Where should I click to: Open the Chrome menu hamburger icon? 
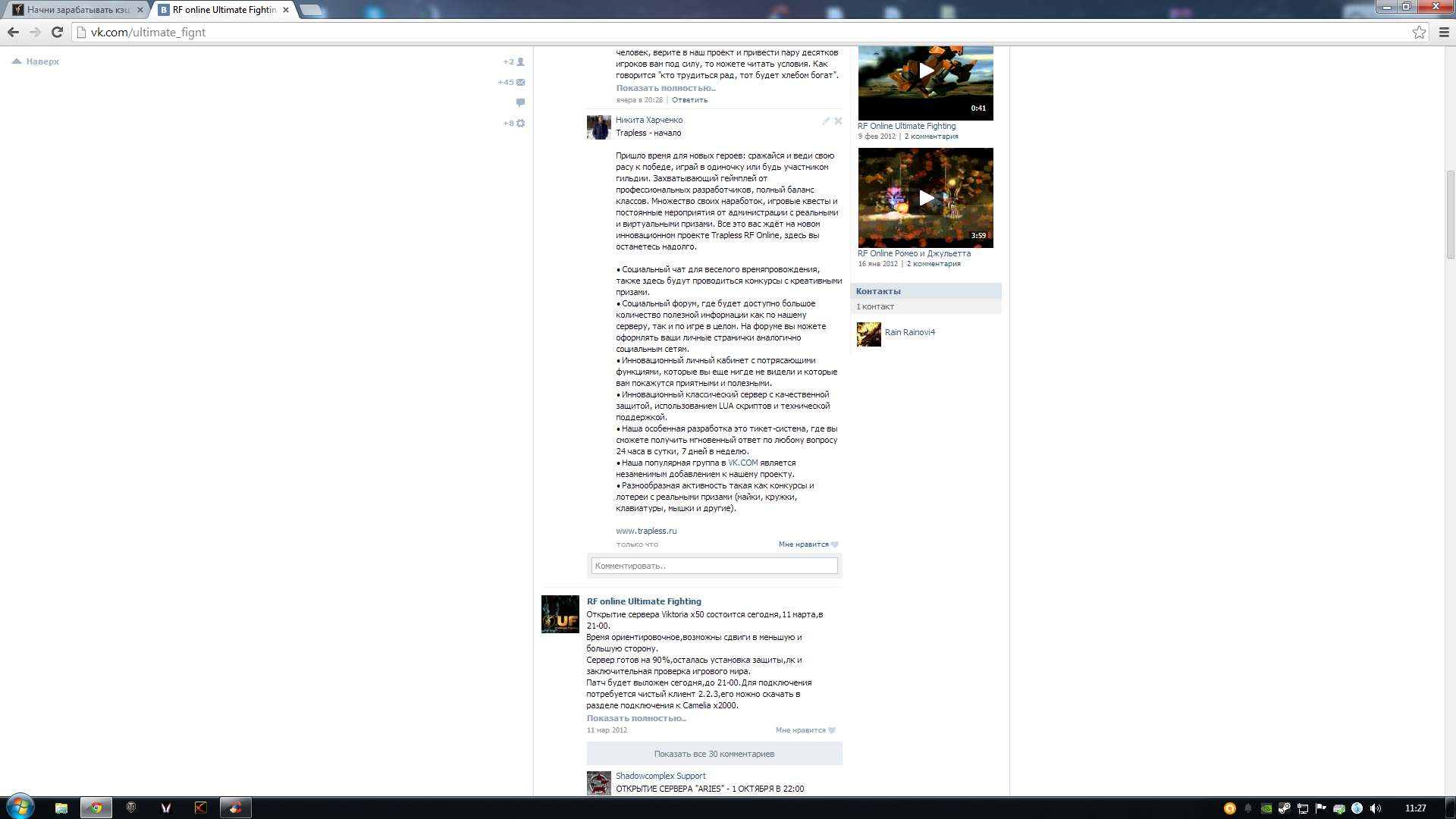coord(1444,32)
